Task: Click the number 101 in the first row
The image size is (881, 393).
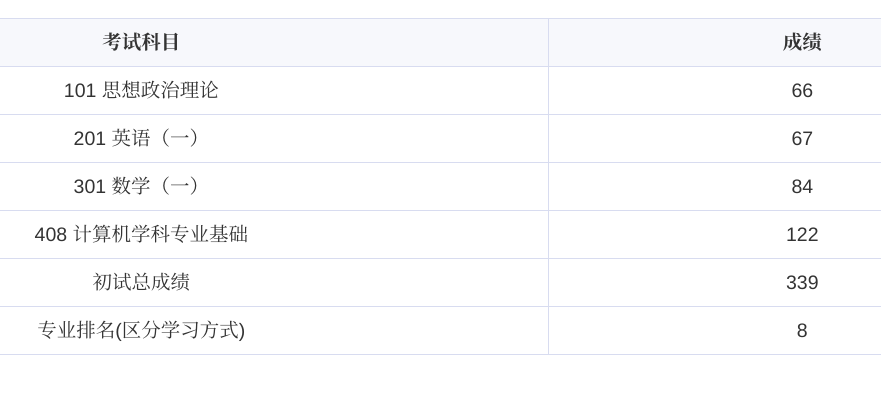Action: 79,91
